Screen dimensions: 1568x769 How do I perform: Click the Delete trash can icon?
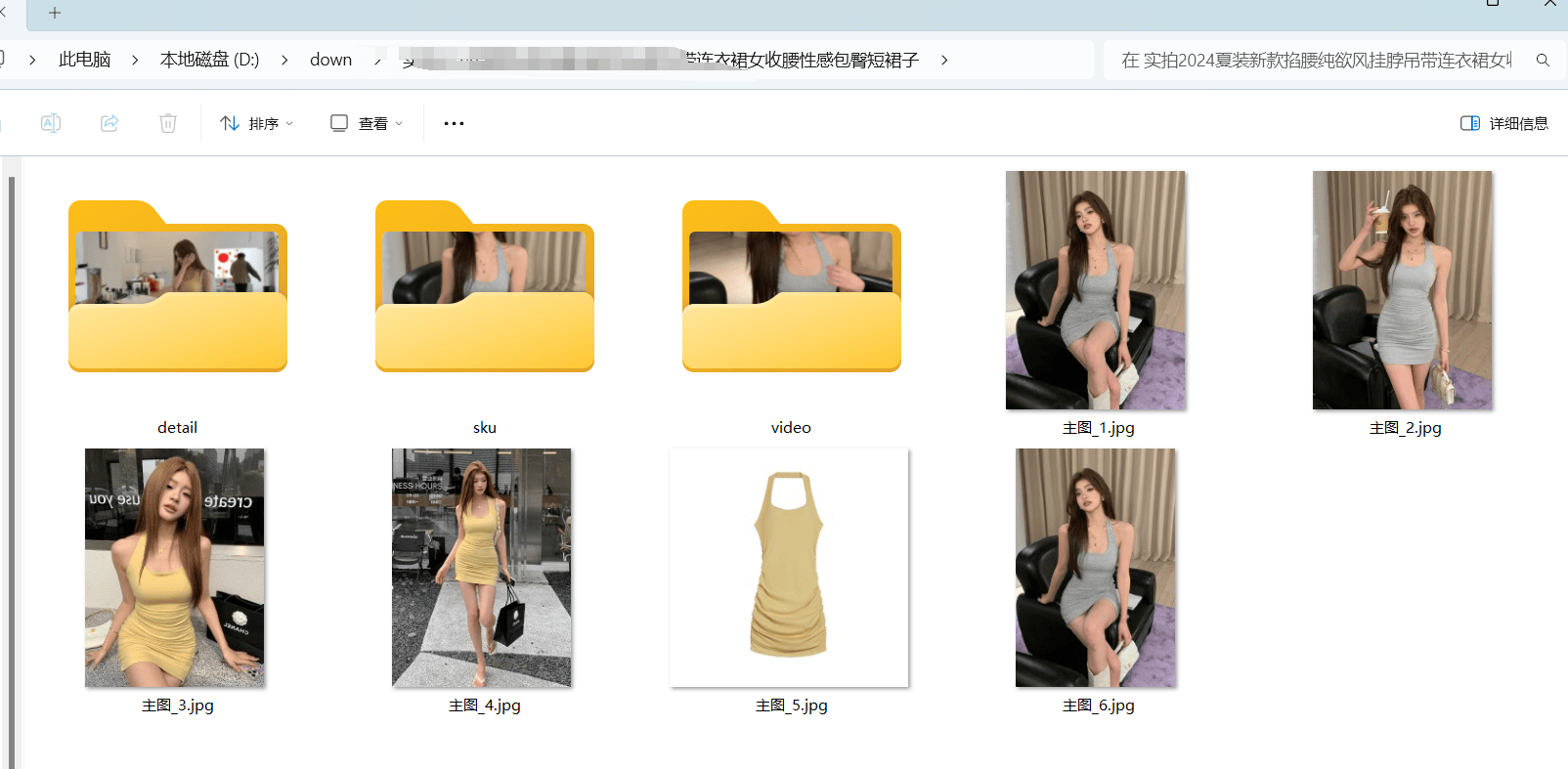(168, 123)
